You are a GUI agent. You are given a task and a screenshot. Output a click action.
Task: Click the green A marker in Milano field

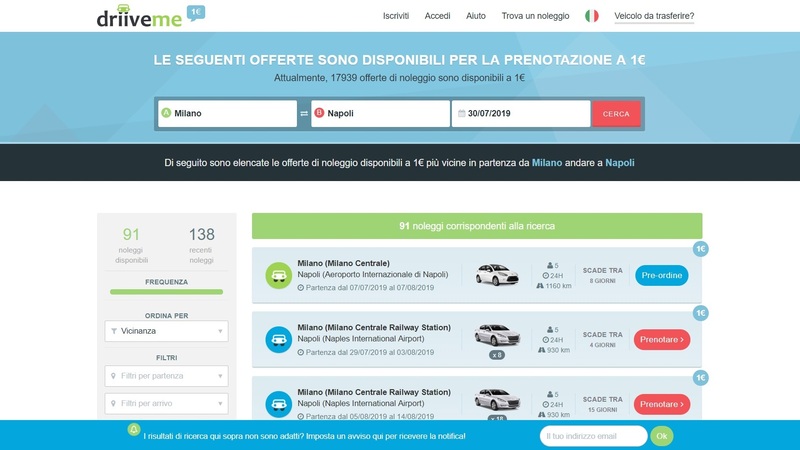(166, 113)
